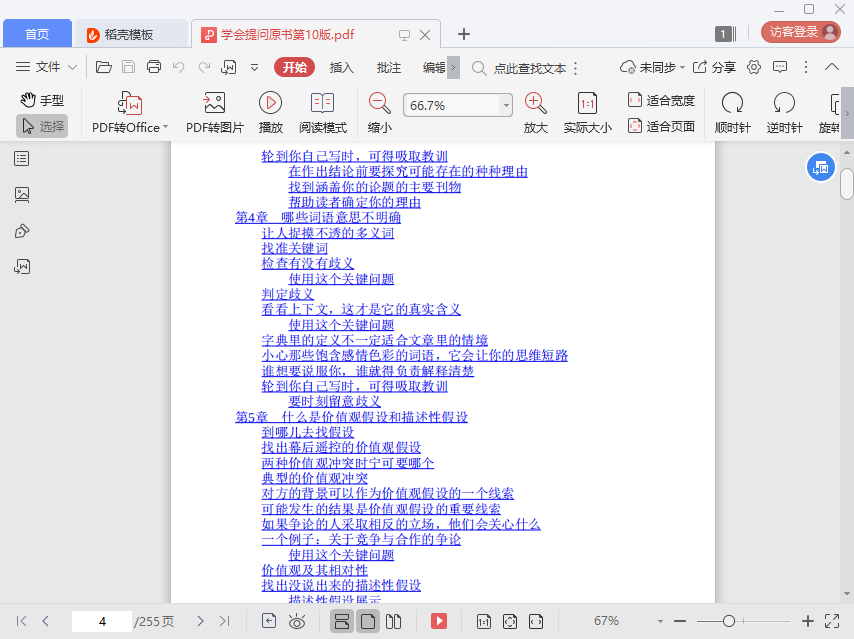This screenshot has width=854, height=639.
Task: Click the PDF转图片 tool
Action: [x=215, y=113]
